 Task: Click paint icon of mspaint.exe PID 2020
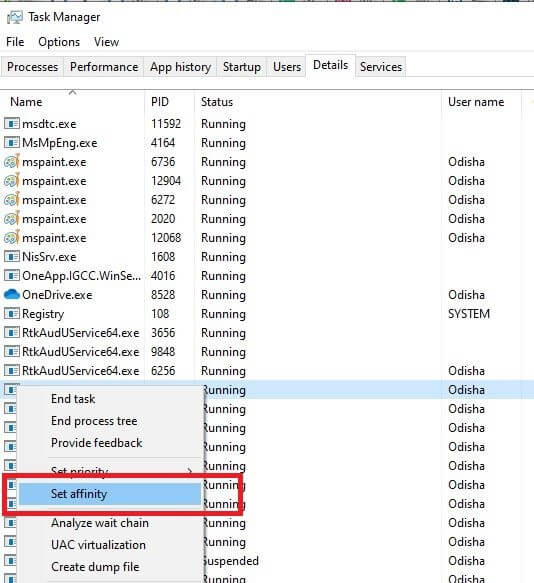[12, 218]
